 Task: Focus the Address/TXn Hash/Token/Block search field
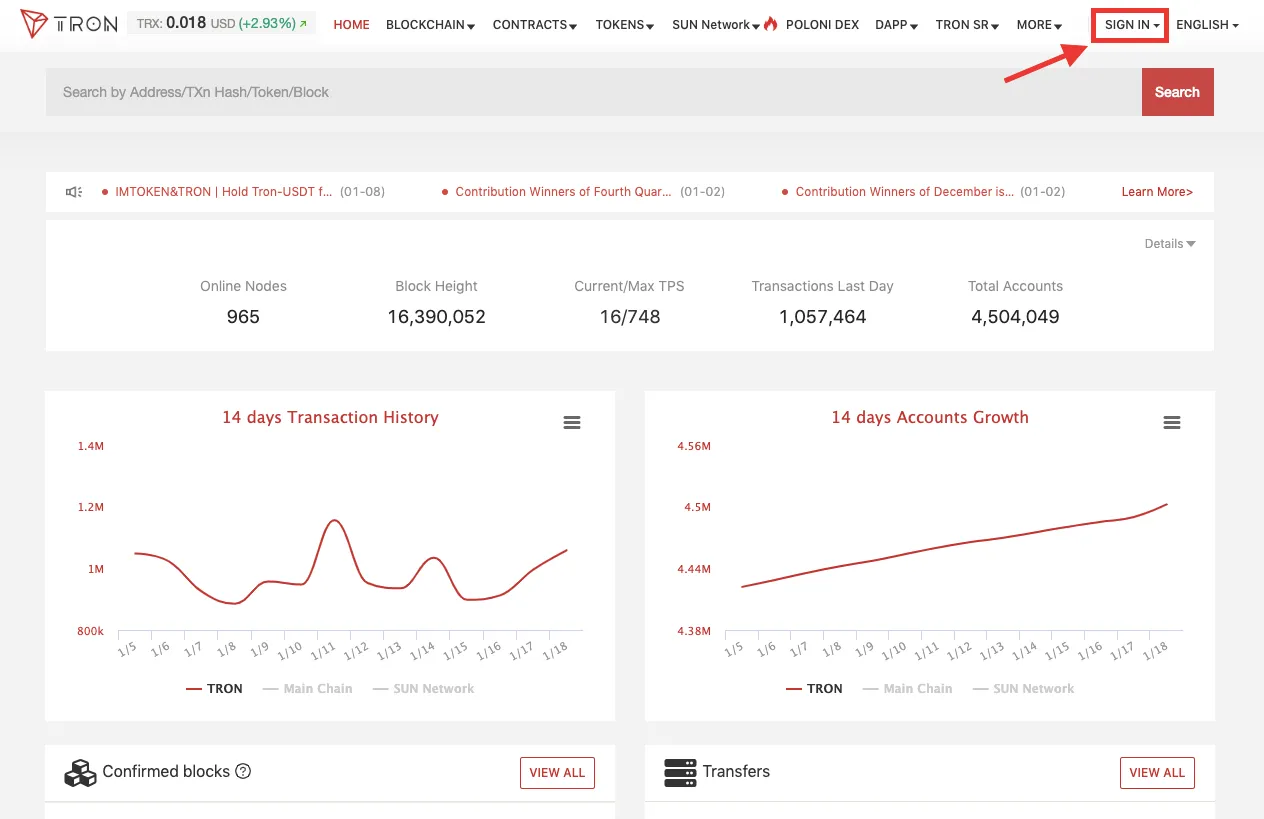click(x=594, y=92)
